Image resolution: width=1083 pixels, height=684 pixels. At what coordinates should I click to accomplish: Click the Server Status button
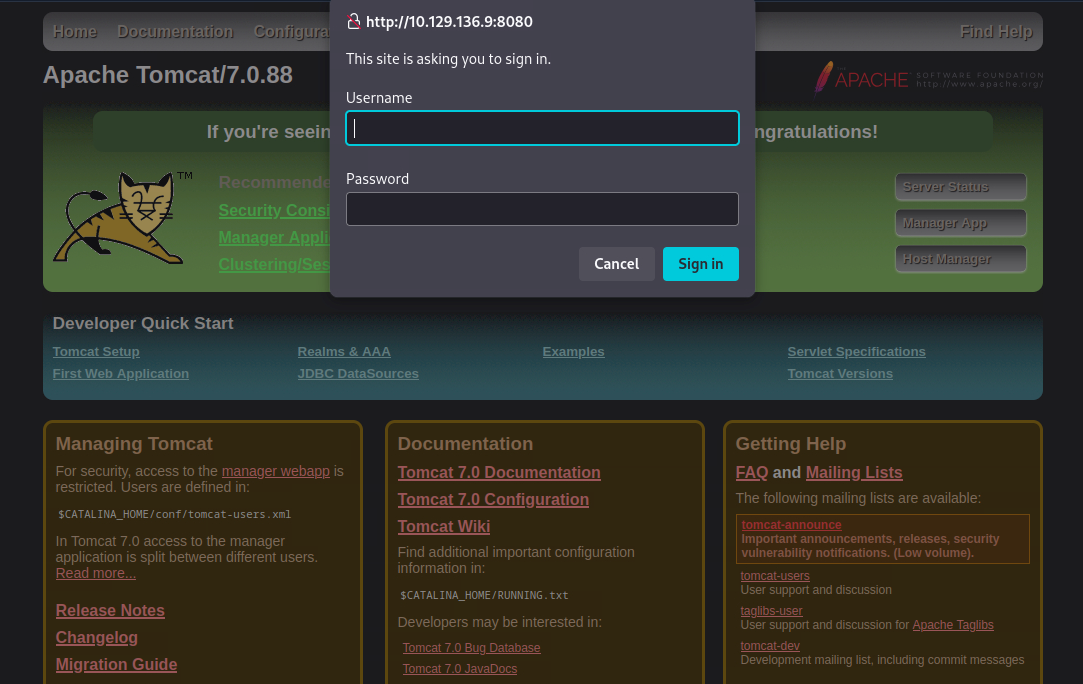(x=960, y=187)
